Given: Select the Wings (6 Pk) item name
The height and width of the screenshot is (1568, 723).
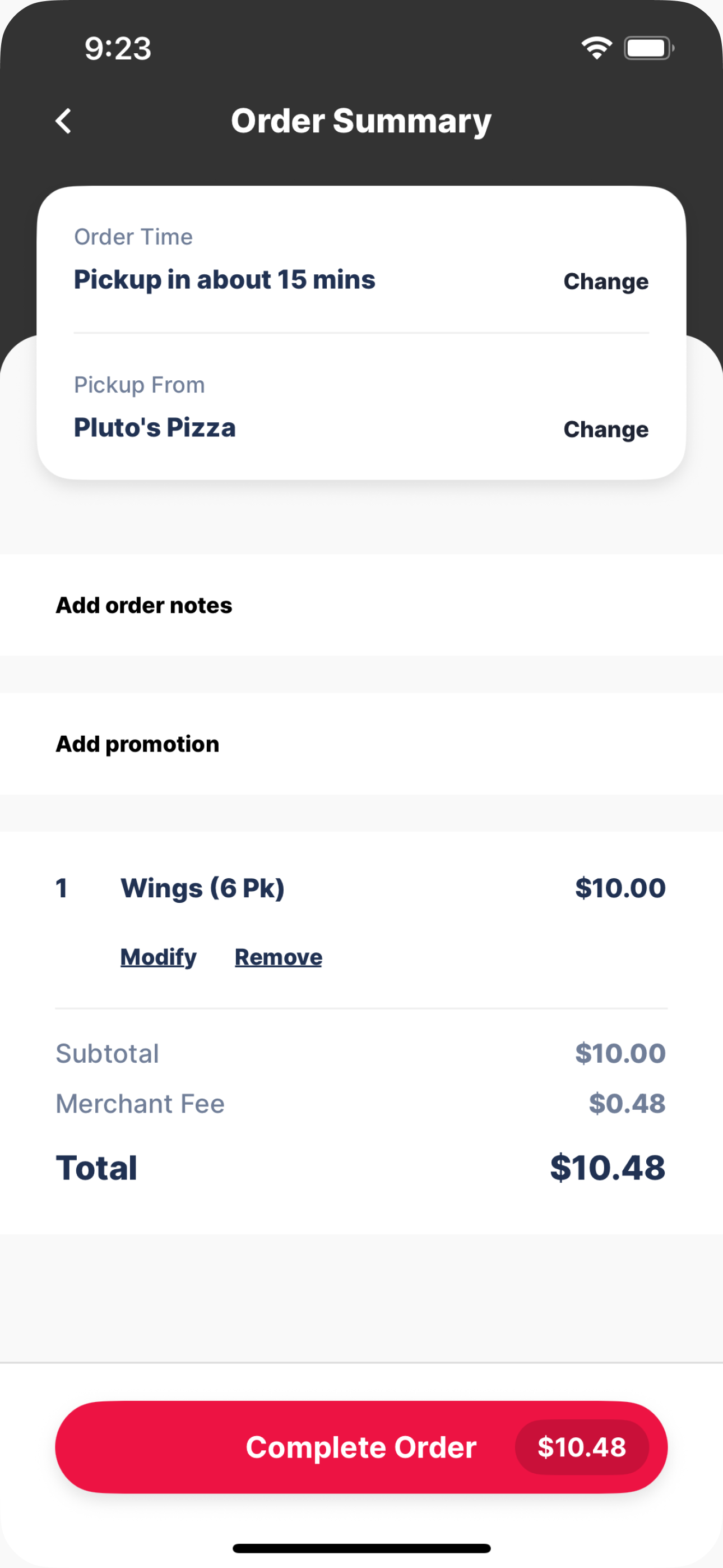Looking at the screenshot, I should click(x=203, y=888).
